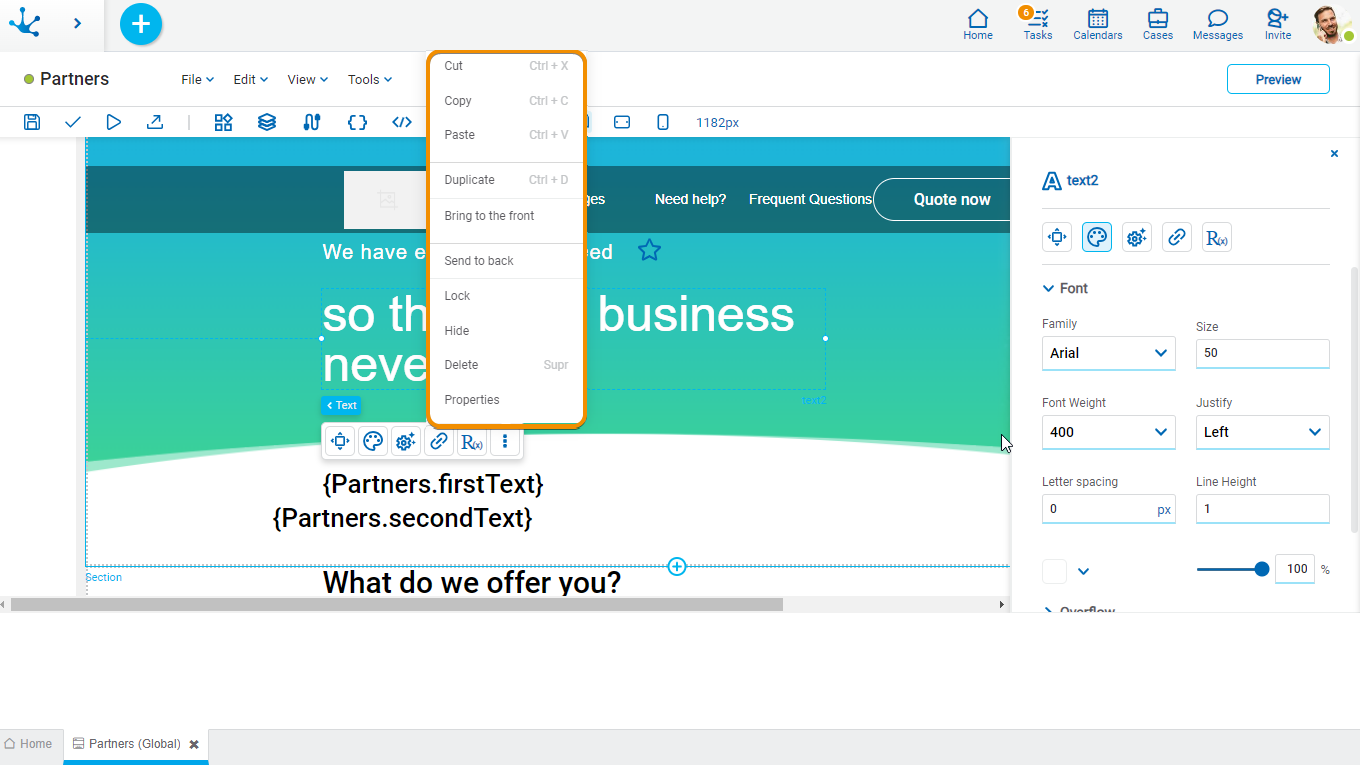Open the link tab in the text2 panel
This screenshot has height=765, width=1360.
click(1177, 237)
